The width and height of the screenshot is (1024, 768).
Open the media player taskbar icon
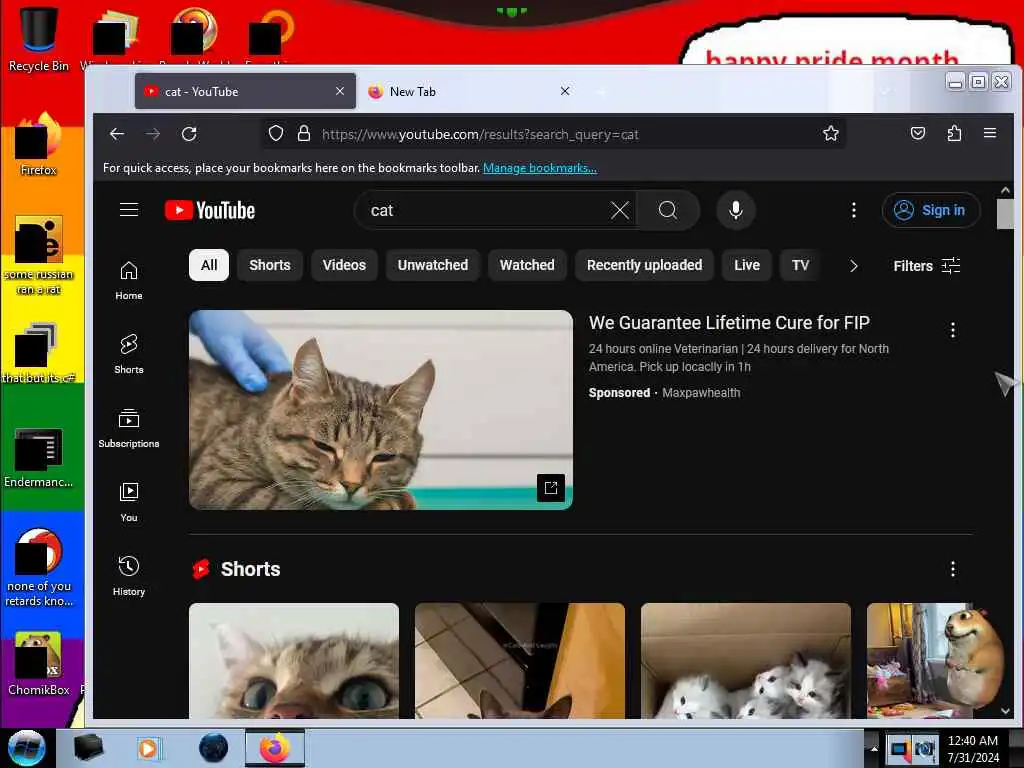pyautogui.click(x=148, y=748)
